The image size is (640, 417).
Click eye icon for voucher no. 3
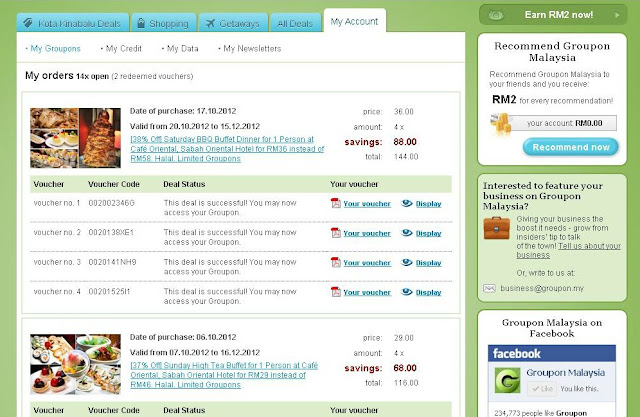(x=407, y=262)
